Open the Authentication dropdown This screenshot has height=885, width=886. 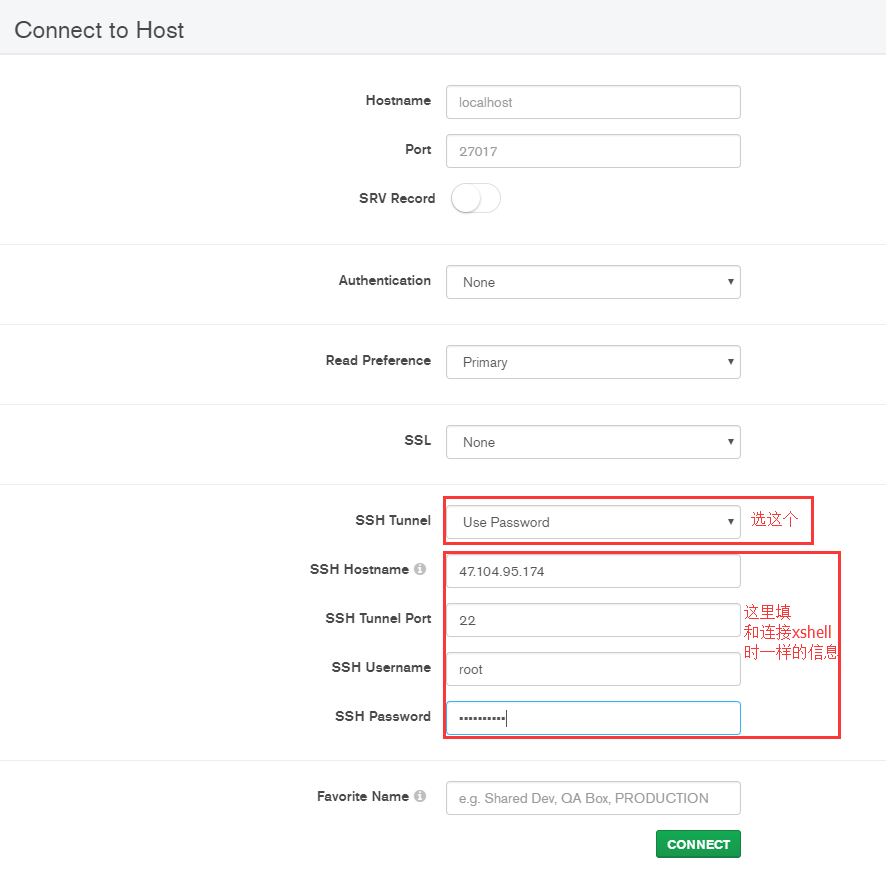(x=593, y=282)
